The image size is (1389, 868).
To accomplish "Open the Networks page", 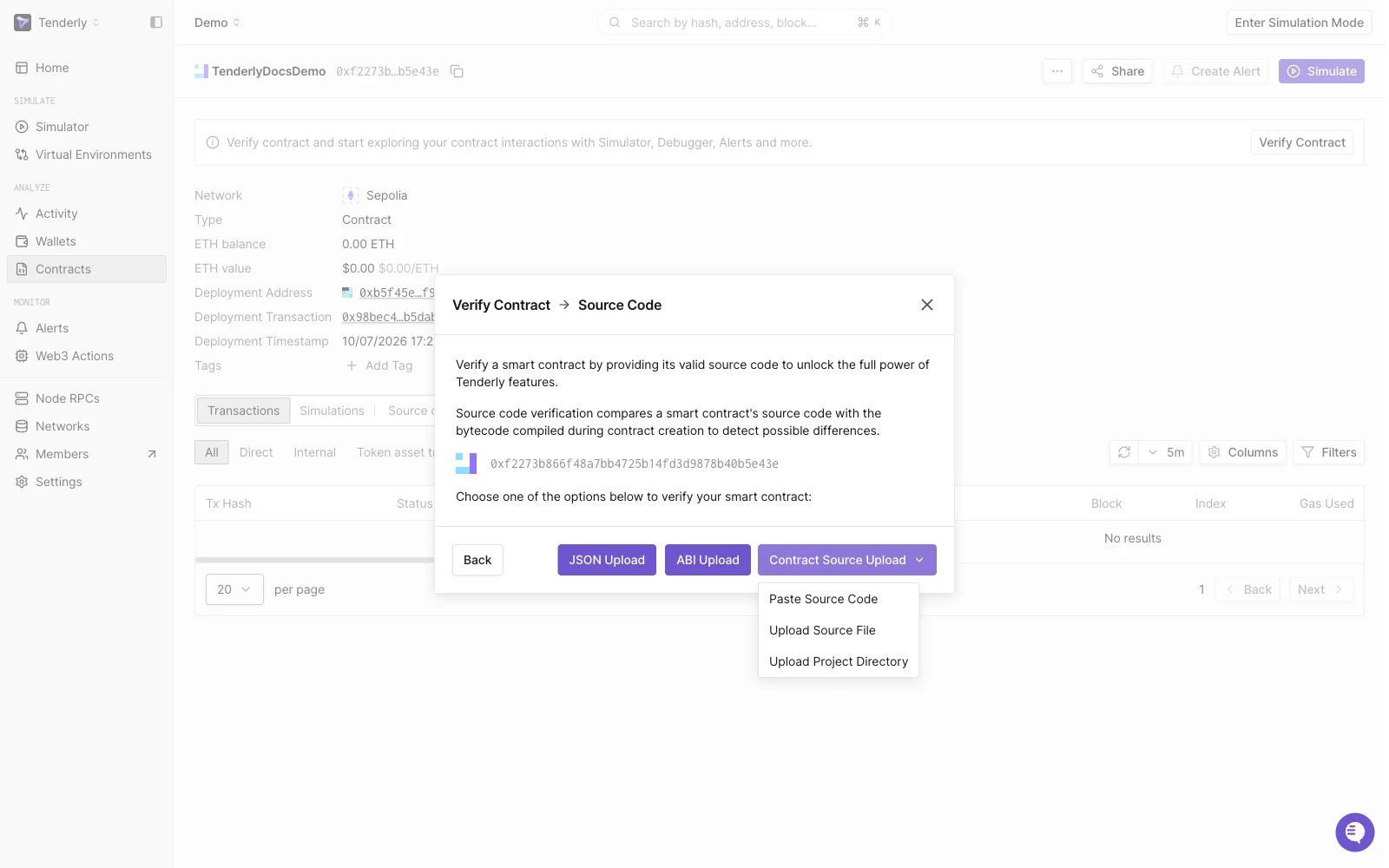I will click(87, 426).
